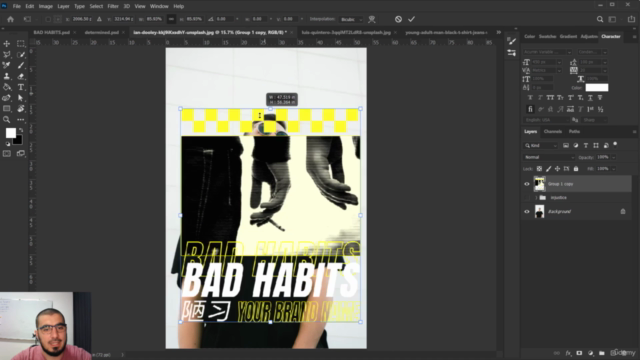Expand the injustice group folder
Screen dimensions: 640x360
click(536, 198)
